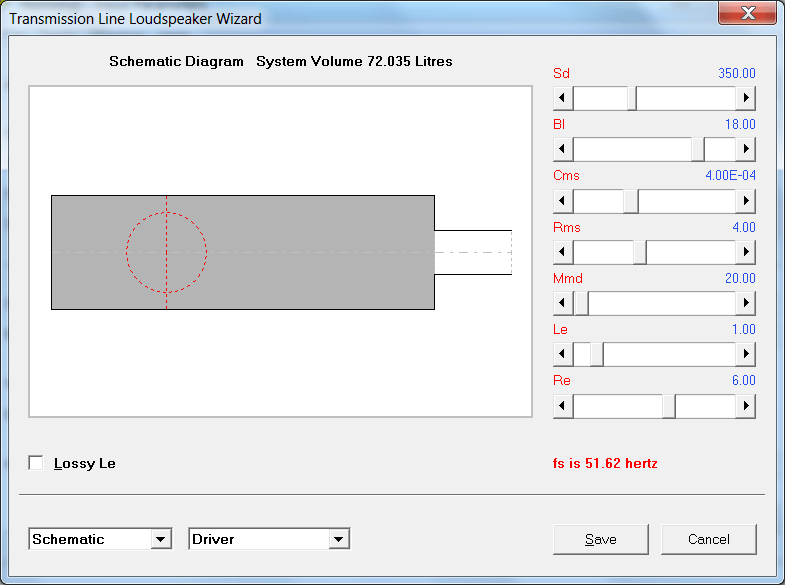Enable the Lossy Le checkbox
The image size is (785, 585).
pos(36,463)
